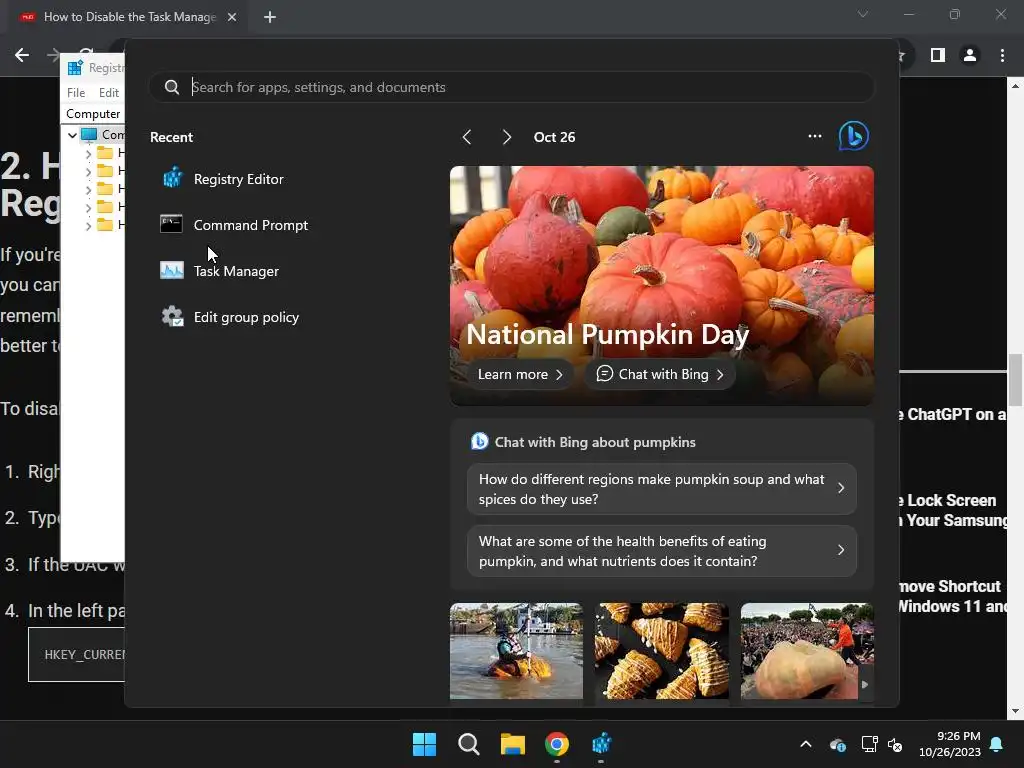Screen dimensions: 1024x768
Task: Open a new Chrome tab
Action: click(x=270, y=17)
